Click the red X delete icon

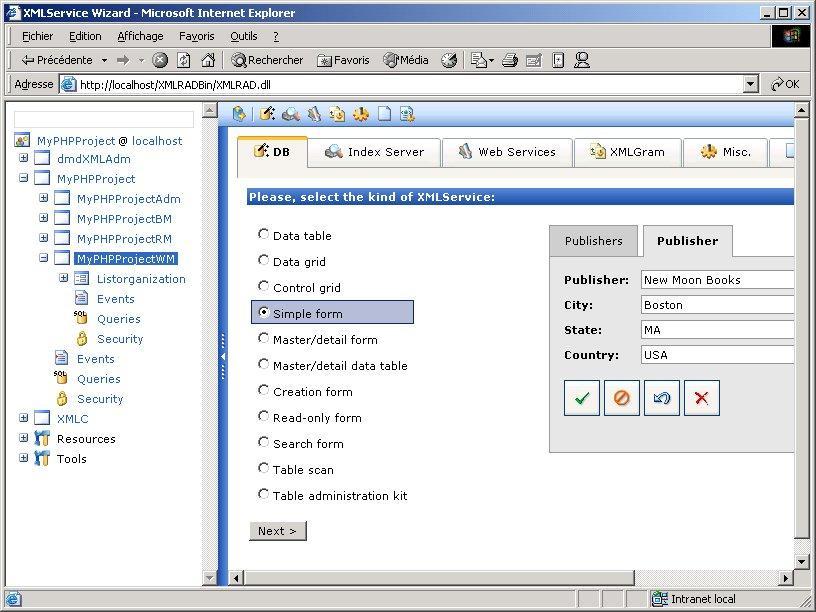[701, 398]
